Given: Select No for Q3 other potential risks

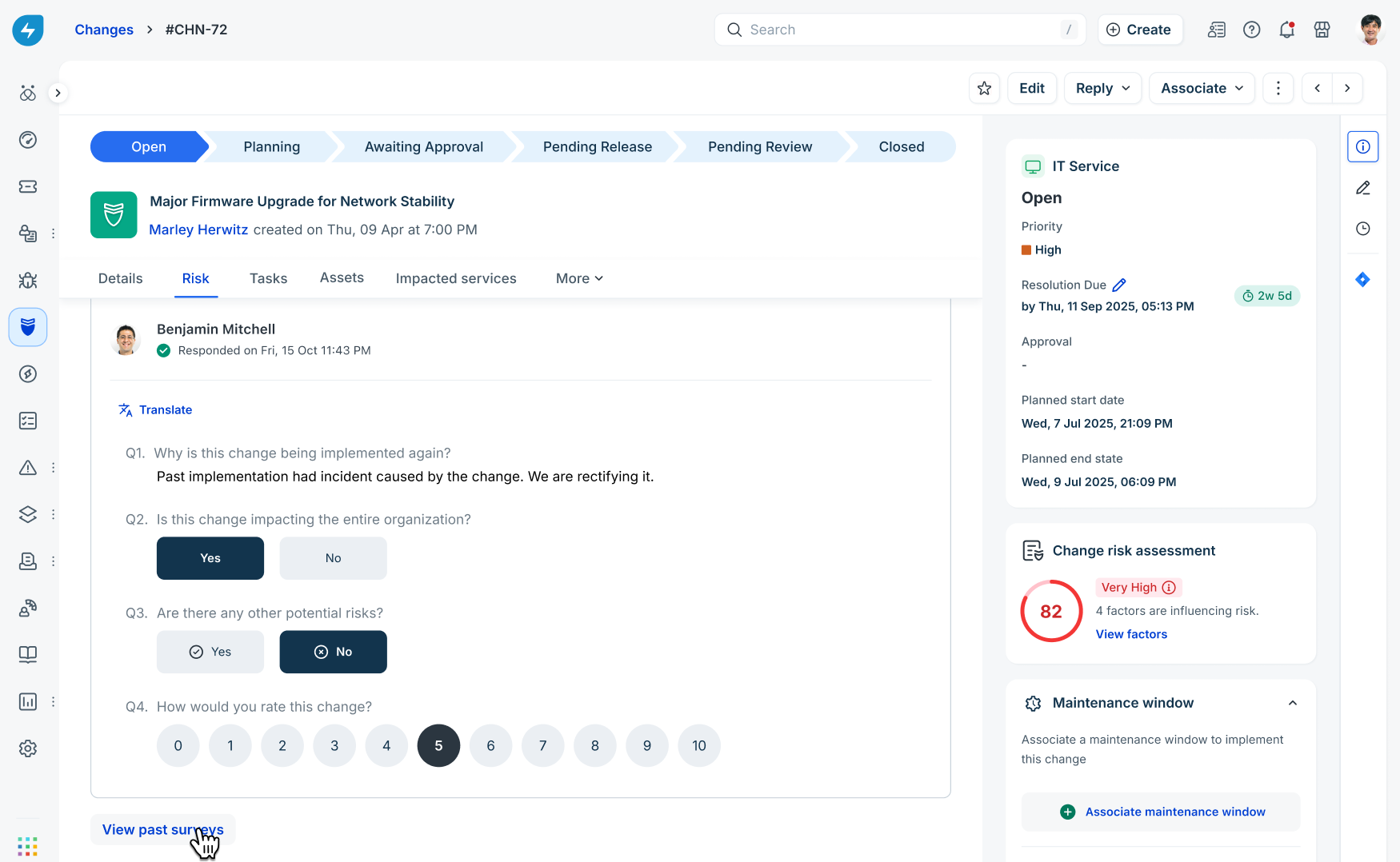Looking at the screenshot, I should (334, 652).
